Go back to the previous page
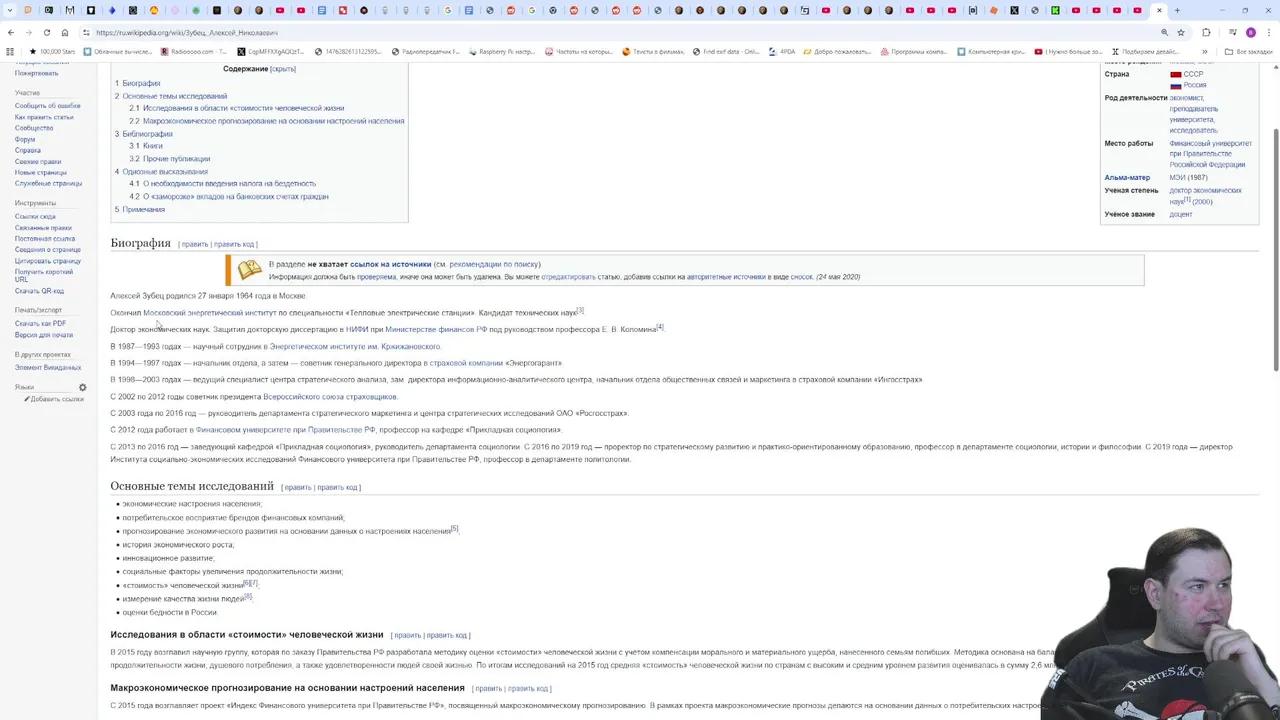The width and height of the screenshot is (1280, 720). click(11, 32)
